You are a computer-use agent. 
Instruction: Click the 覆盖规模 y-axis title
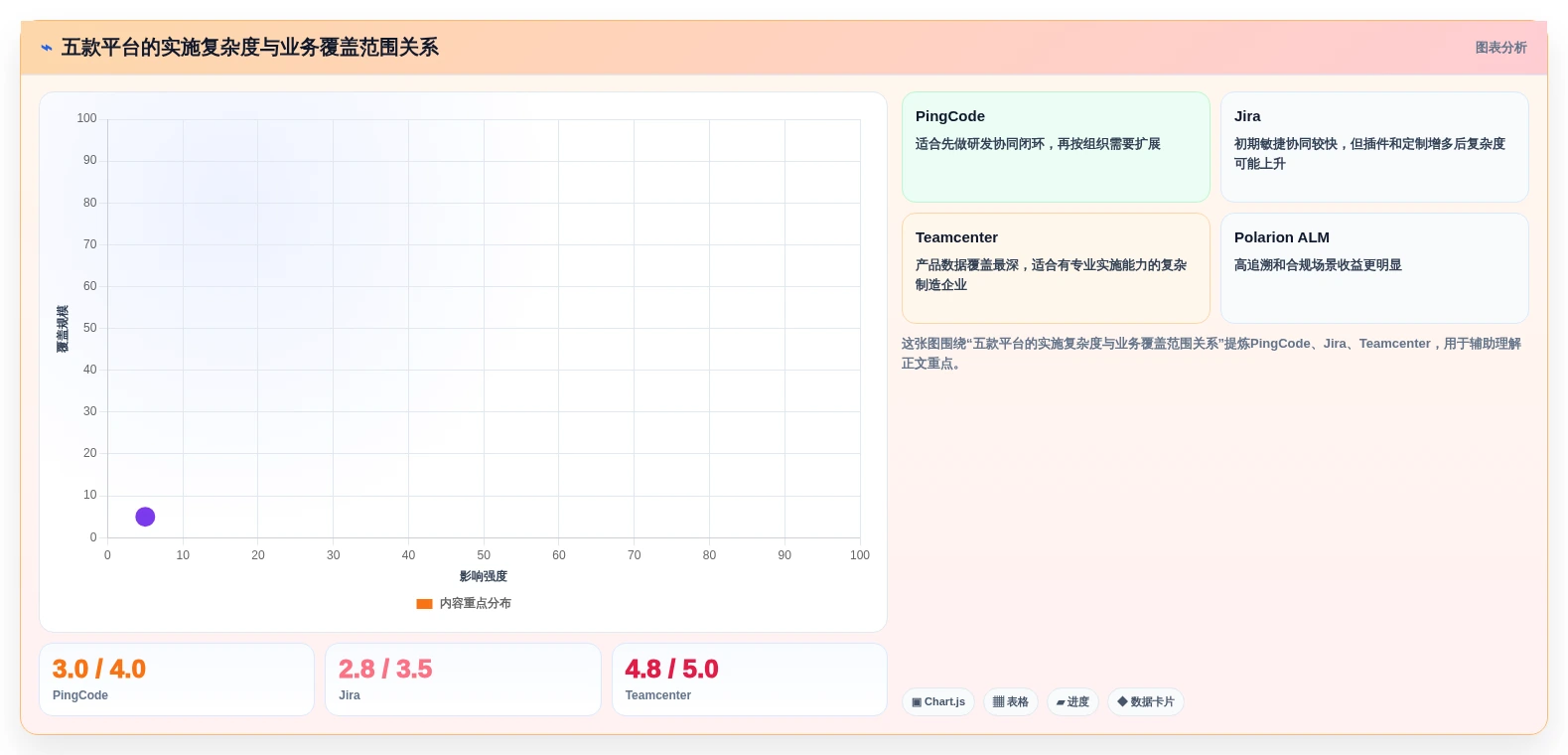(x=63, y=329)
